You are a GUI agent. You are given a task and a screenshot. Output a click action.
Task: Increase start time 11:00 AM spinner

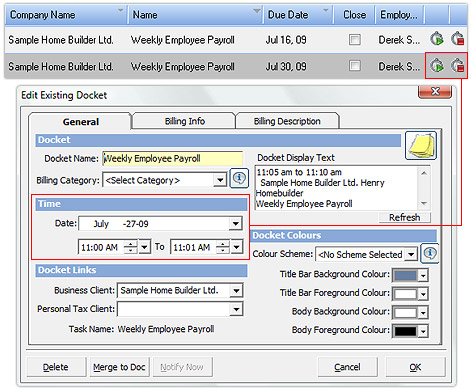131,244
